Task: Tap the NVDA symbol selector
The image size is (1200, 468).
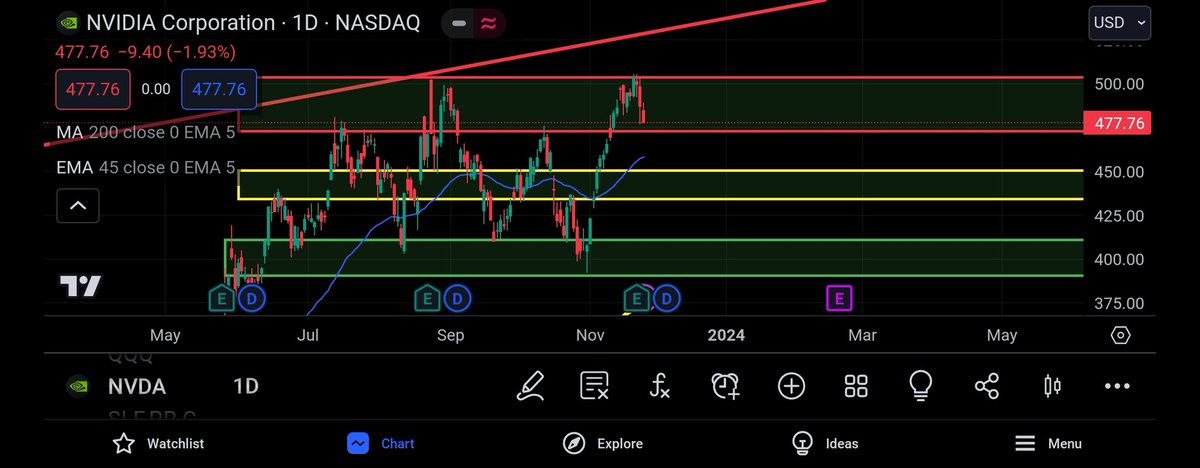Action: pyautogui.click(x=137, y=387)
